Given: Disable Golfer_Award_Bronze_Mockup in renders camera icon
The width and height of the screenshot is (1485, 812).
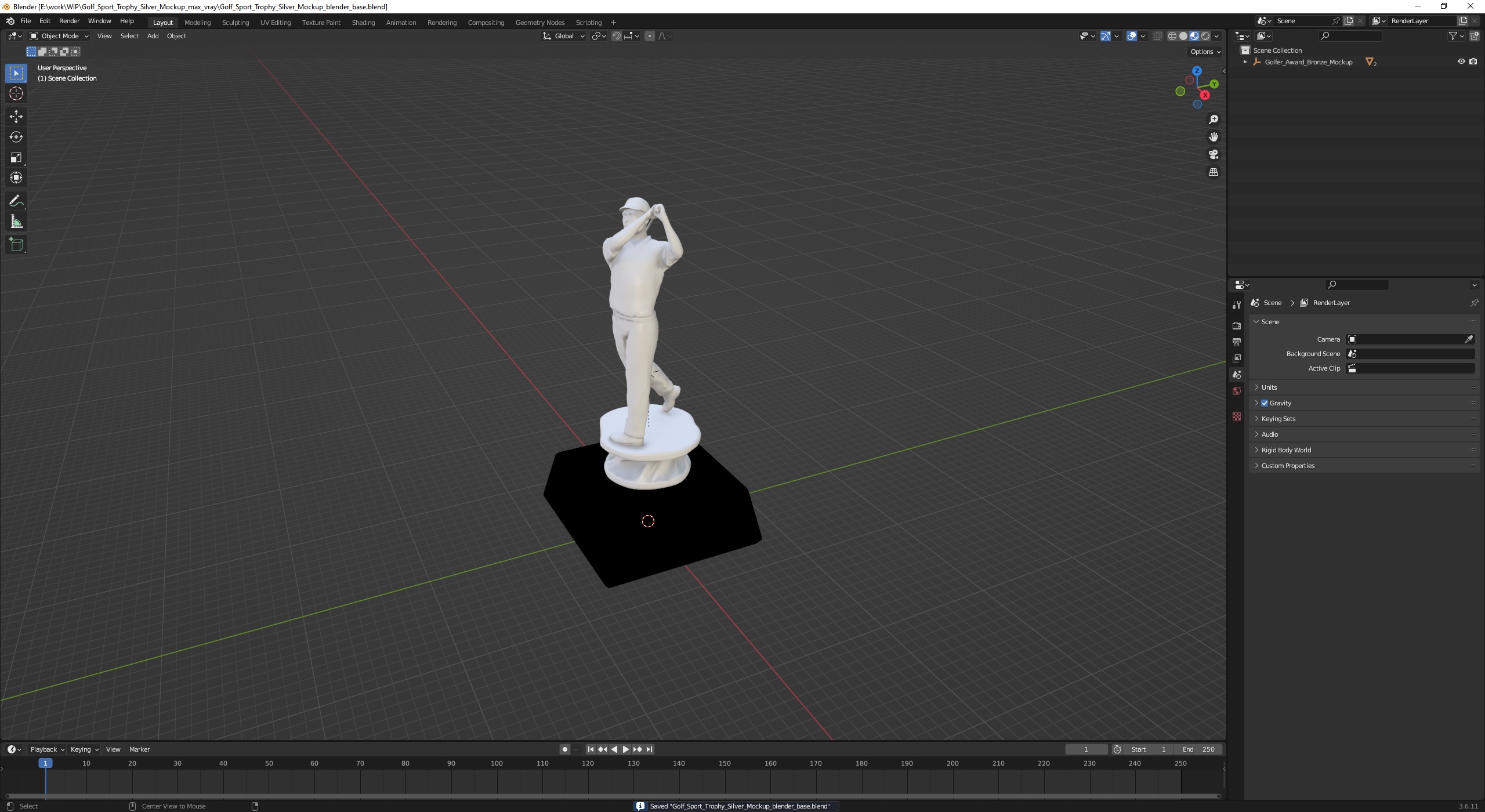Looking at the screenshot, I should pos(1473,61).
